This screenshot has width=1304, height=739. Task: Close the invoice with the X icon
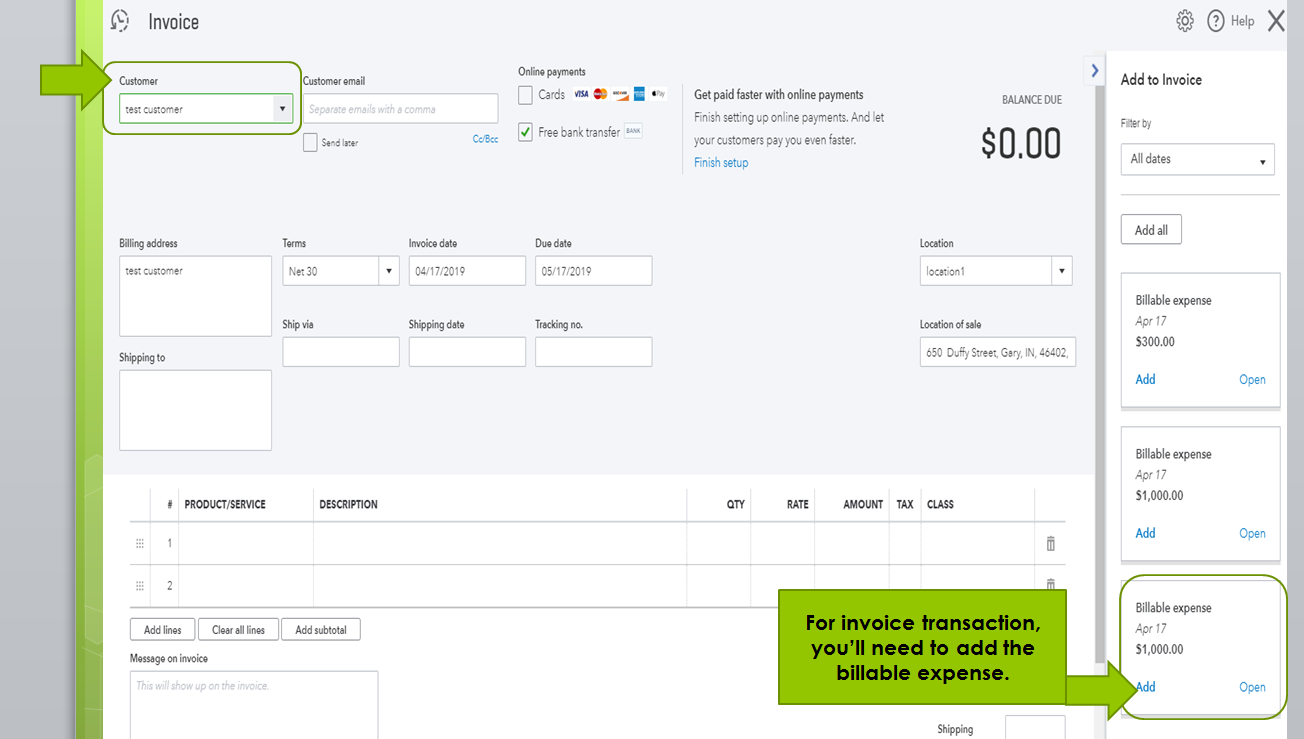coord(1276,21)
